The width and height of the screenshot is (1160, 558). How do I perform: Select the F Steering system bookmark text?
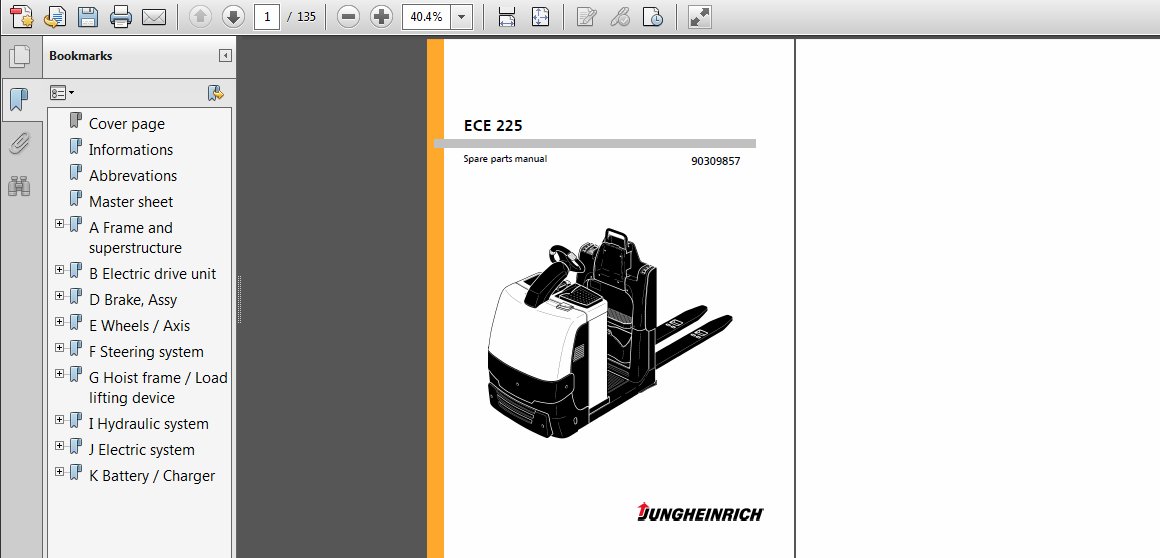[x=146, y=352]
